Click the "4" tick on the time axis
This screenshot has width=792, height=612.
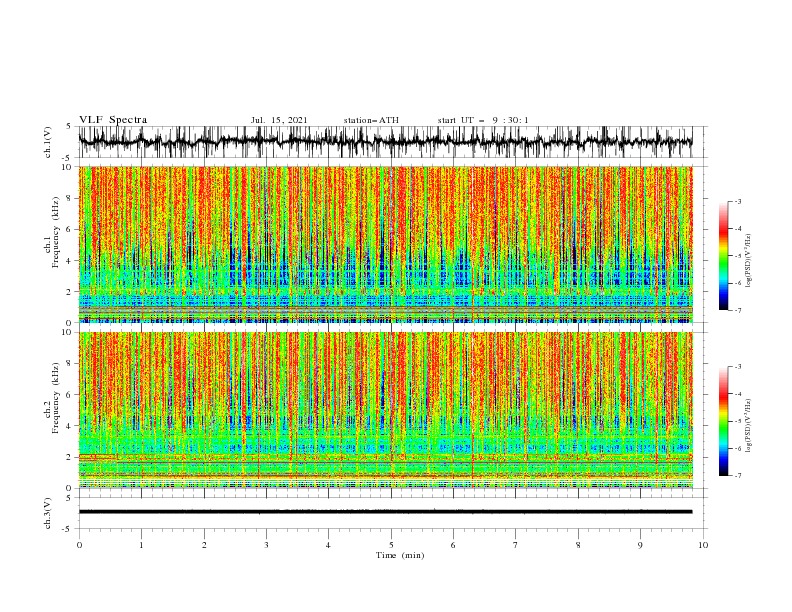pyautogui.click(x=328, y=545)
